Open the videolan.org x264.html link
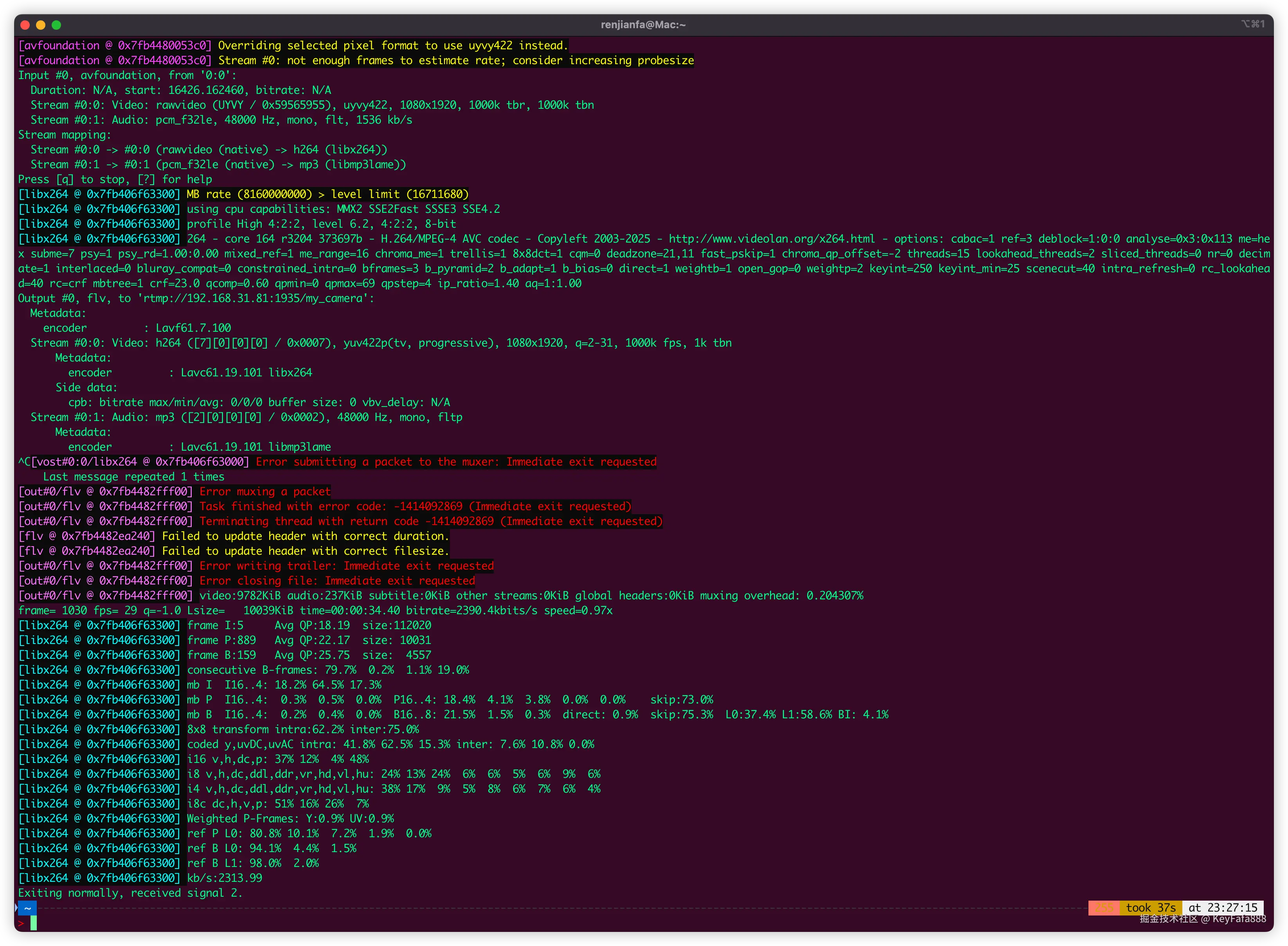Image resolution: width=1288 pixels, height=946 pixels. [x=772, y=239]
